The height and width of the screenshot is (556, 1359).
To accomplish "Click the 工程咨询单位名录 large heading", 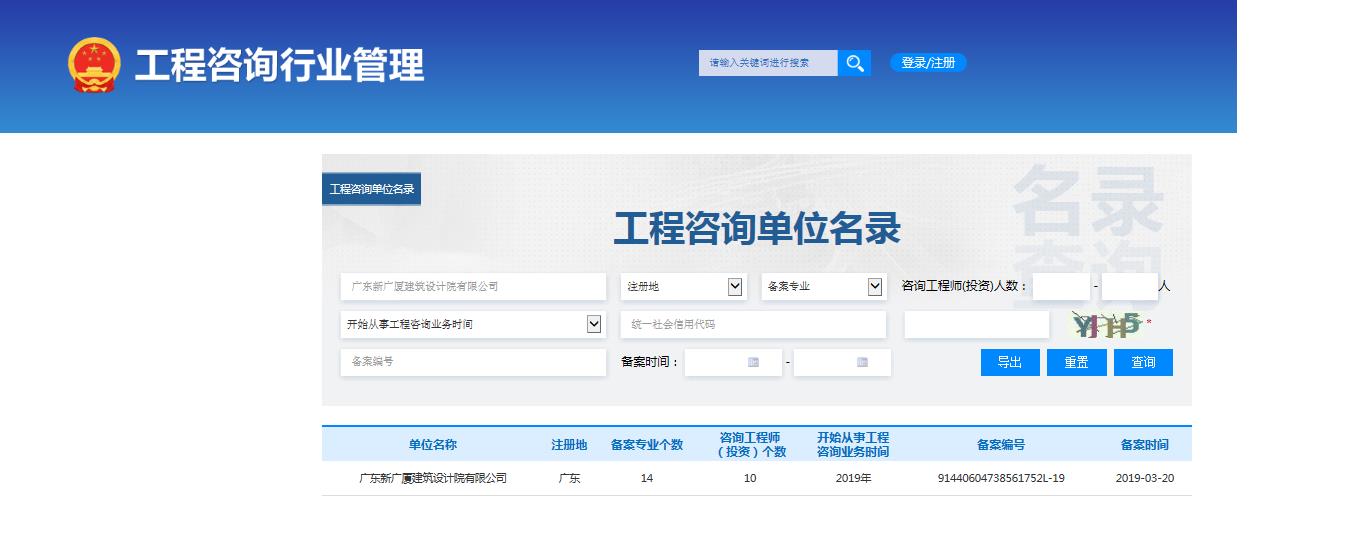I will [x=757, y=229].
